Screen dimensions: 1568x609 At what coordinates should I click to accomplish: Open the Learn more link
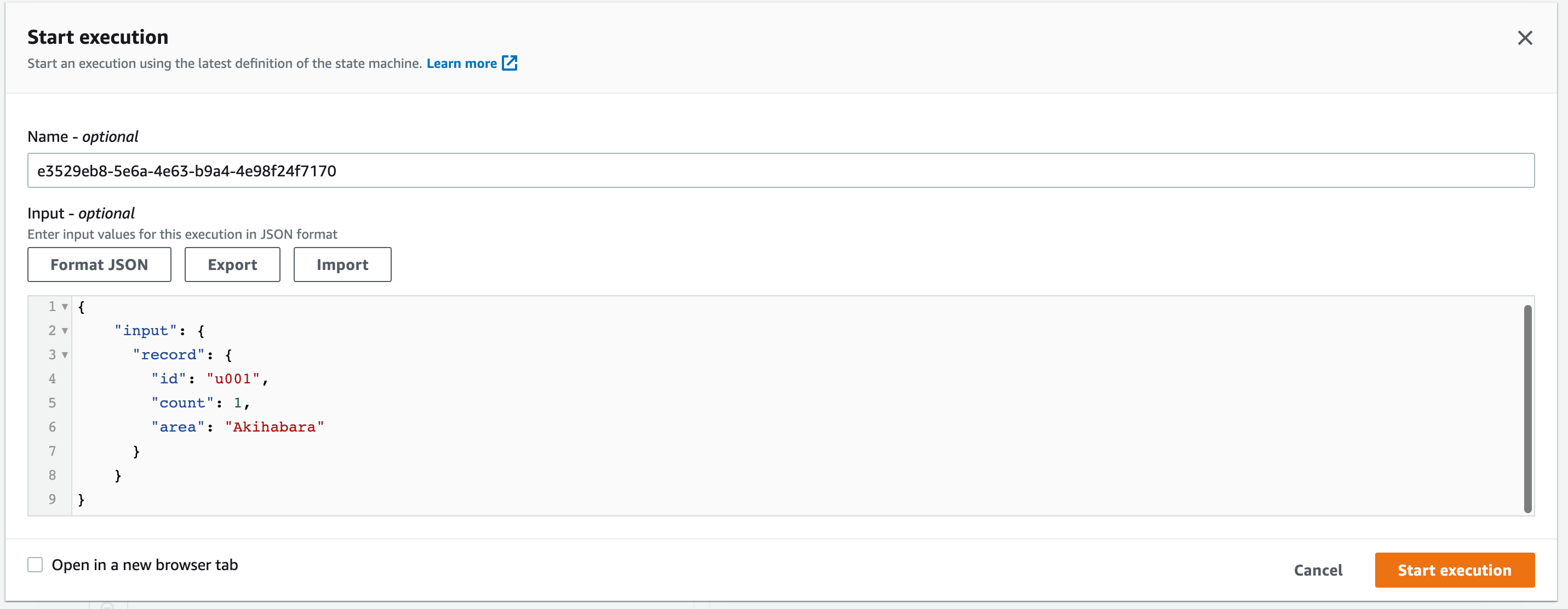click(461, 64)
